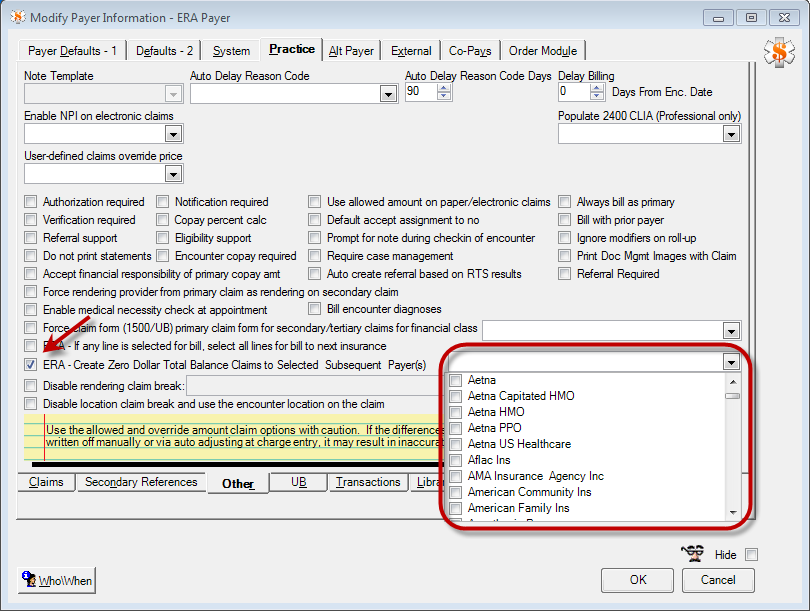This screenshot has width=810, height=611.
Task: Expand Auto Delay Reason Code dropdown
Action: pyautogui.click(x=388, y=94)
